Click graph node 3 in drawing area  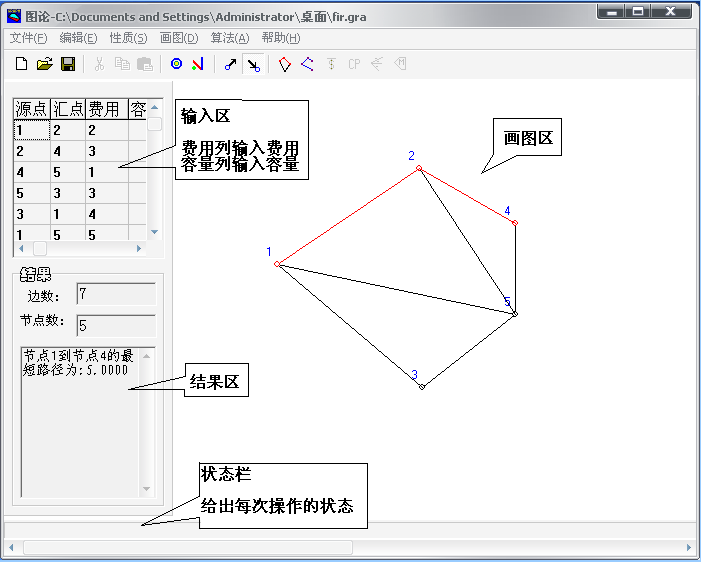tap(422, 387)
